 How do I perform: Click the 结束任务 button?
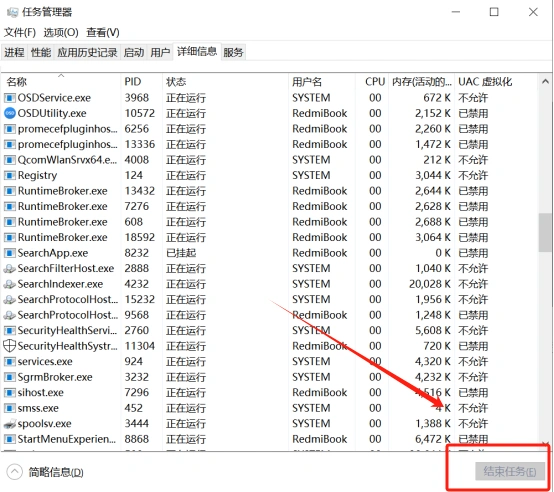coord(510,471)
